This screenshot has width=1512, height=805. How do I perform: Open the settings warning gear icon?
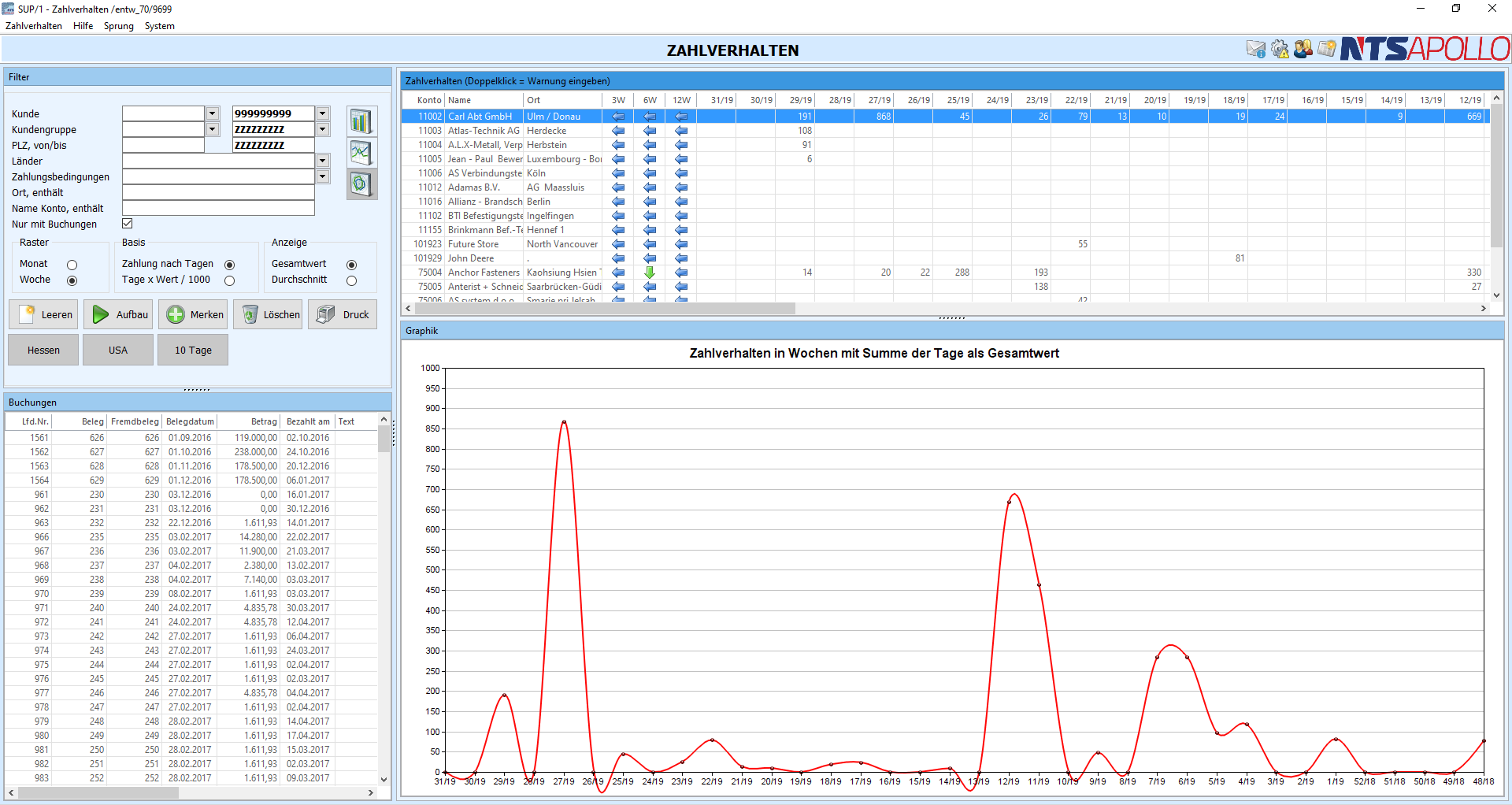[x=1280, y=50]
